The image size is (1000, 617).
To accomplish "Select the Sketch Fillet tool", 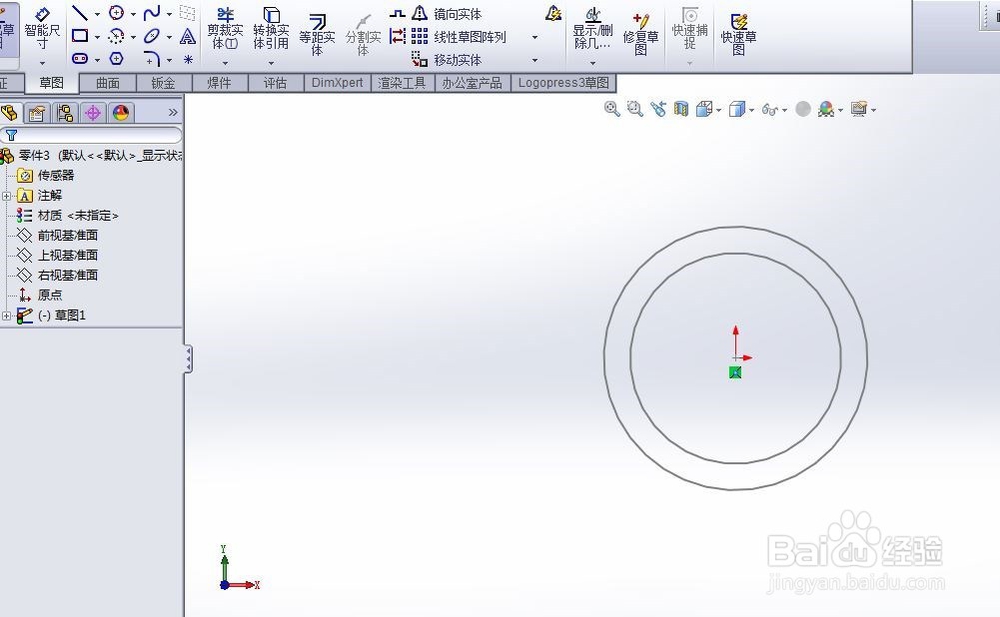I will tap(152, 59).
